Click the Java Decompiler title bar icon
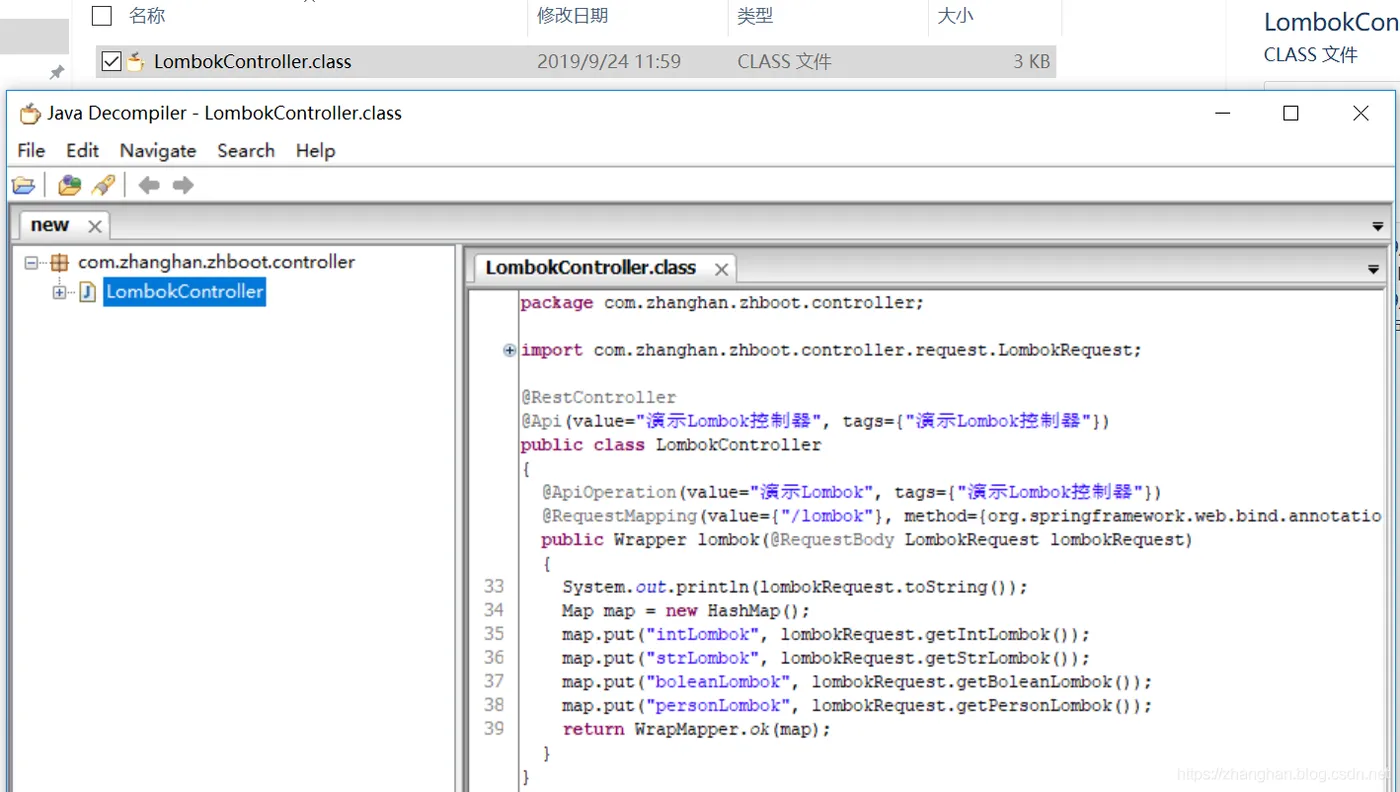Image resolution: width=1400 pixels, height=792 pixels. tap(30, 113)
